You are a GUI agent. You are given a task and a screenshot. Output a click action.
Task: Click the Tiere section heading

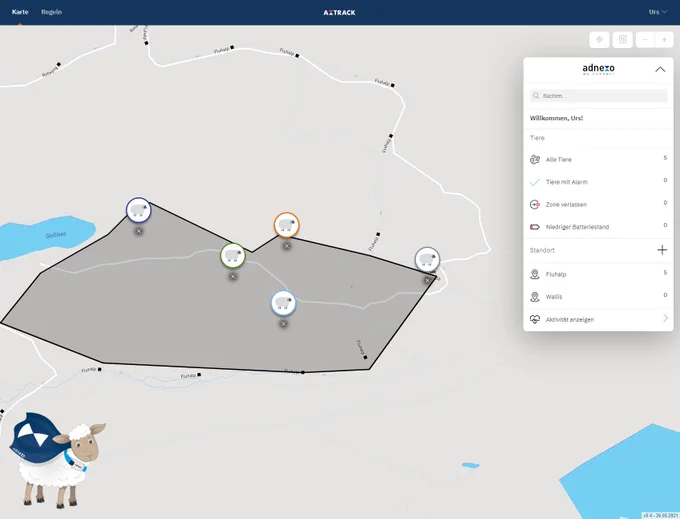[x=537, y=138]
